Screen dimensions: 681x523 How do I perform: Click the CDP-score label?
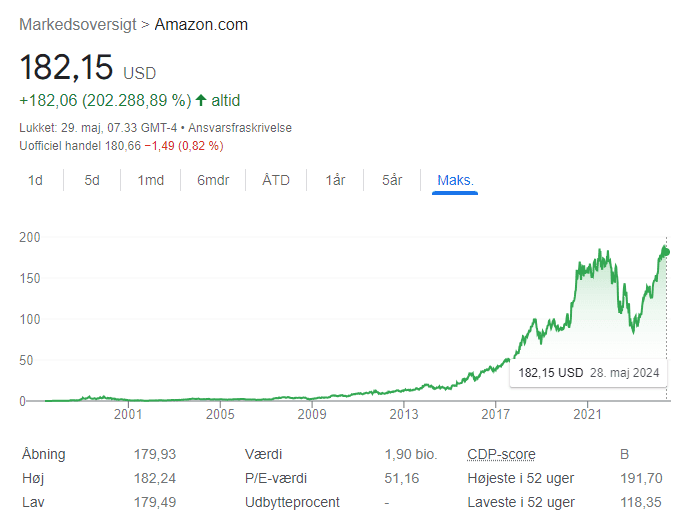point(501,454)
